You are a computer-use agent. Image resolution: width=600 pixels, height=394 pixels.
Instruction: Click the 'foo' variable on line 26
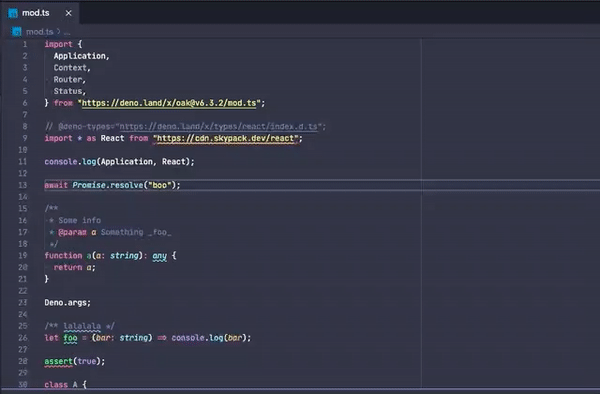tap(70, 338)
